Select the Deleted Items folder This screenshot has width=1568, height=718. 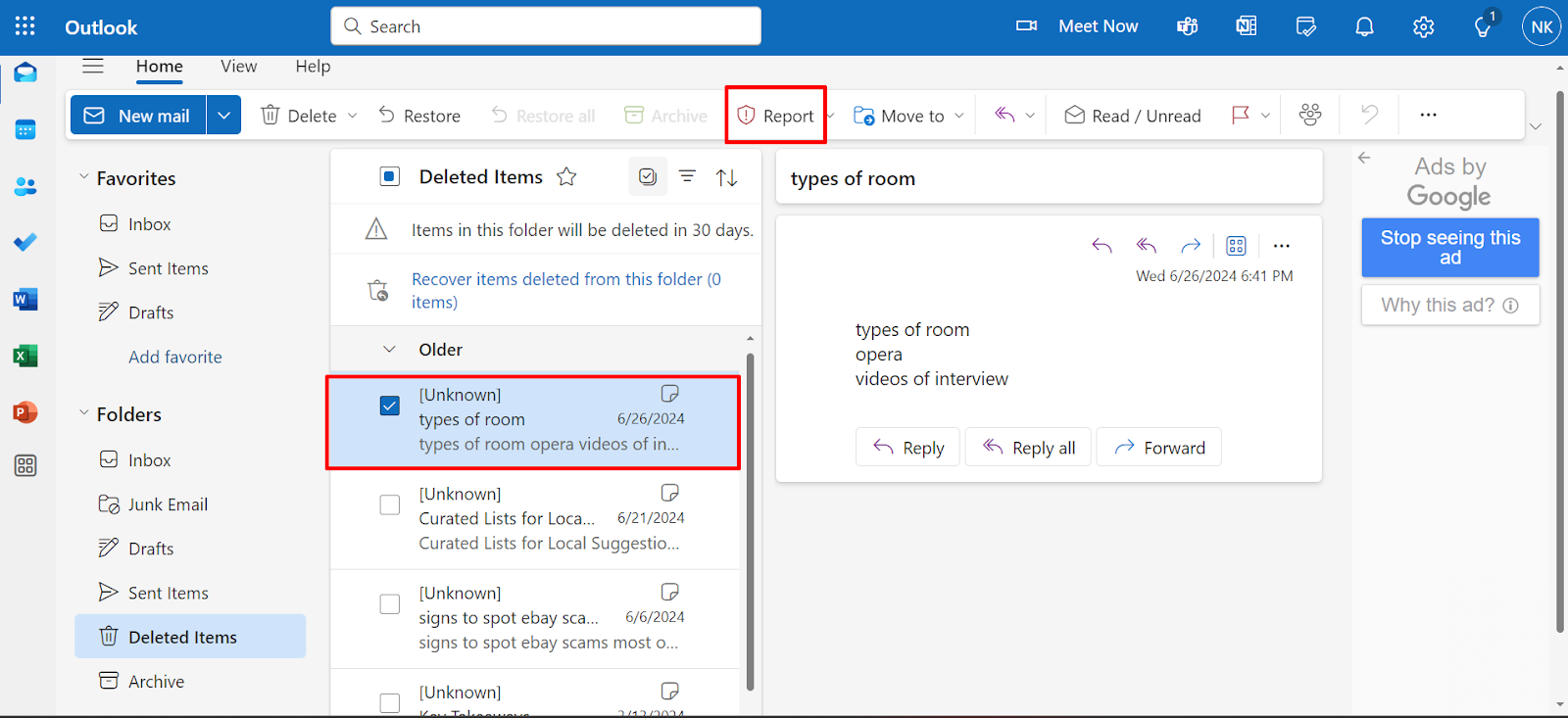(x=190, y=637)
